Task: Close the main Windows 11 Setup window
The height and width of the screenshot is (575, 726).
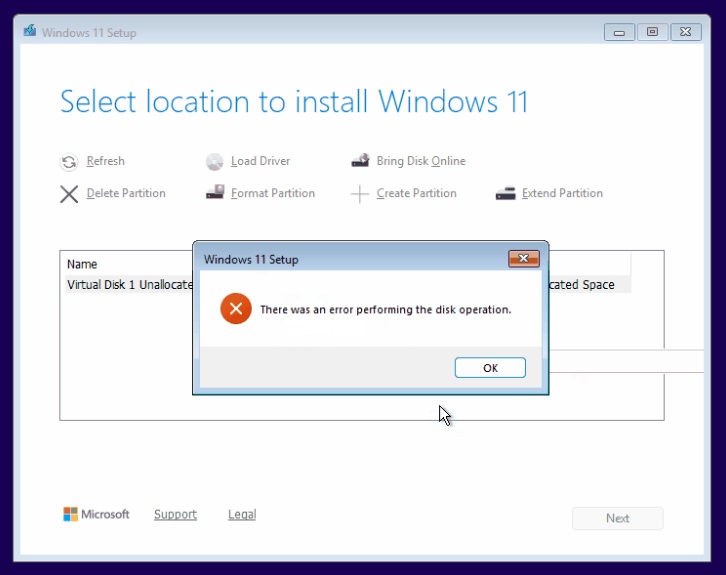Action: click(686, 32)
